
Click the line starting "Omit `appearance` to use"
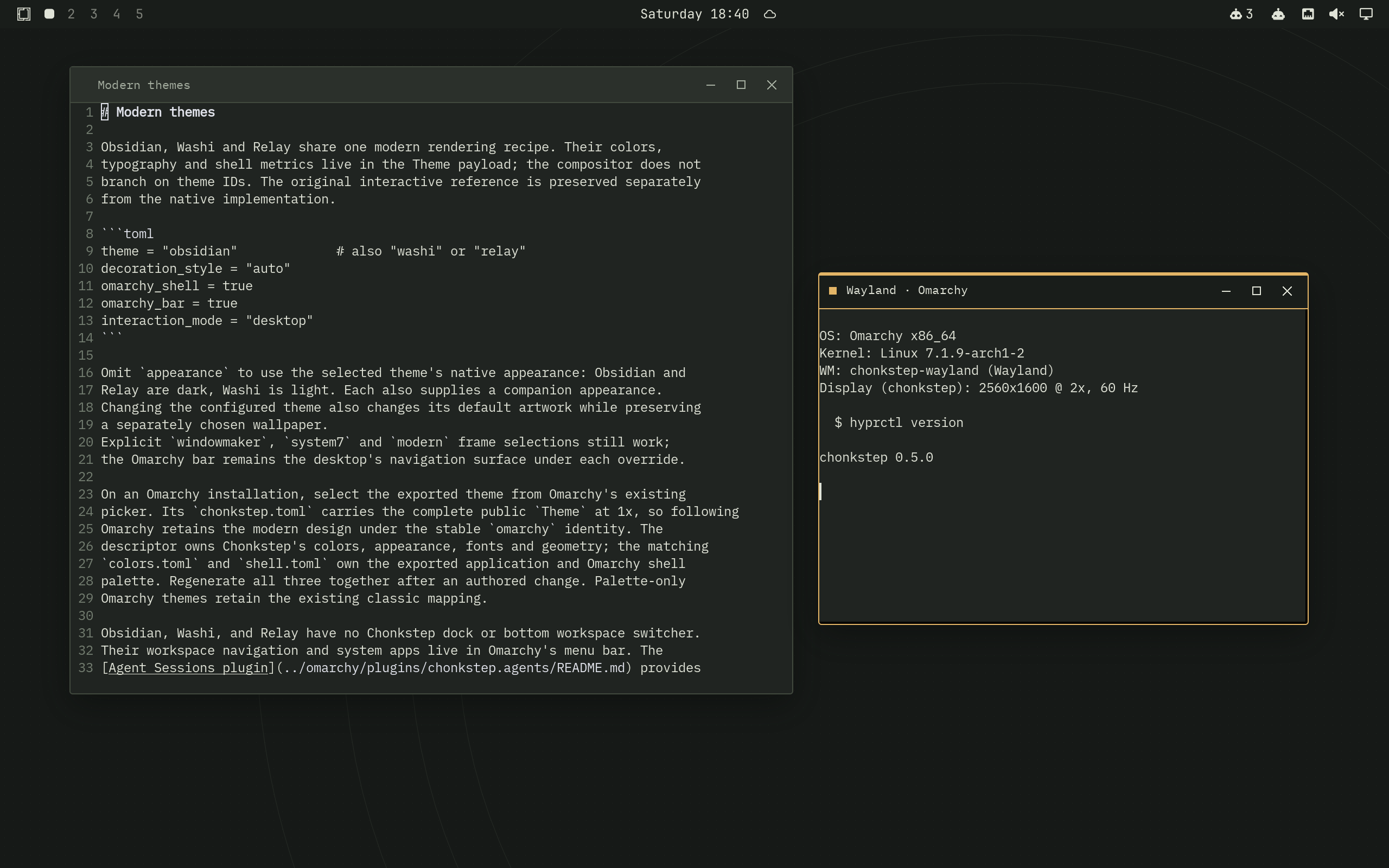pyautogui.click(x=393, y=373)
